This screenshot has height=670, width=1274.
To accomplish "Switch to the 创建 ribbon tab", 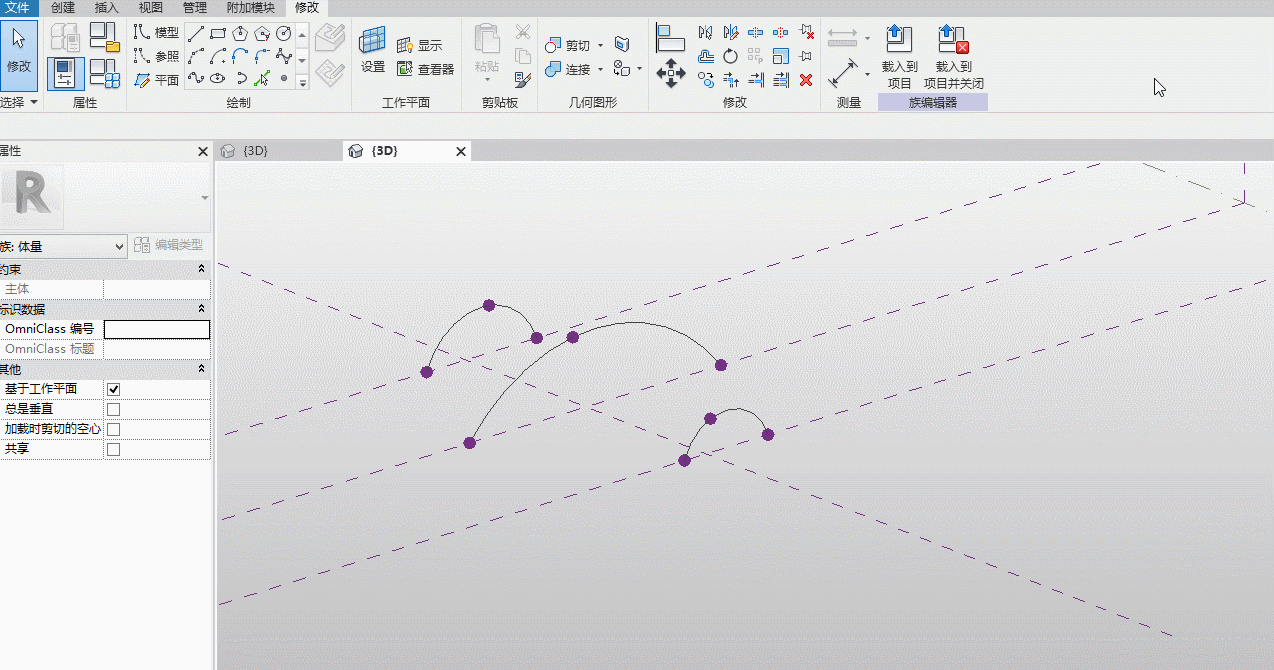I will click(63, 8).
